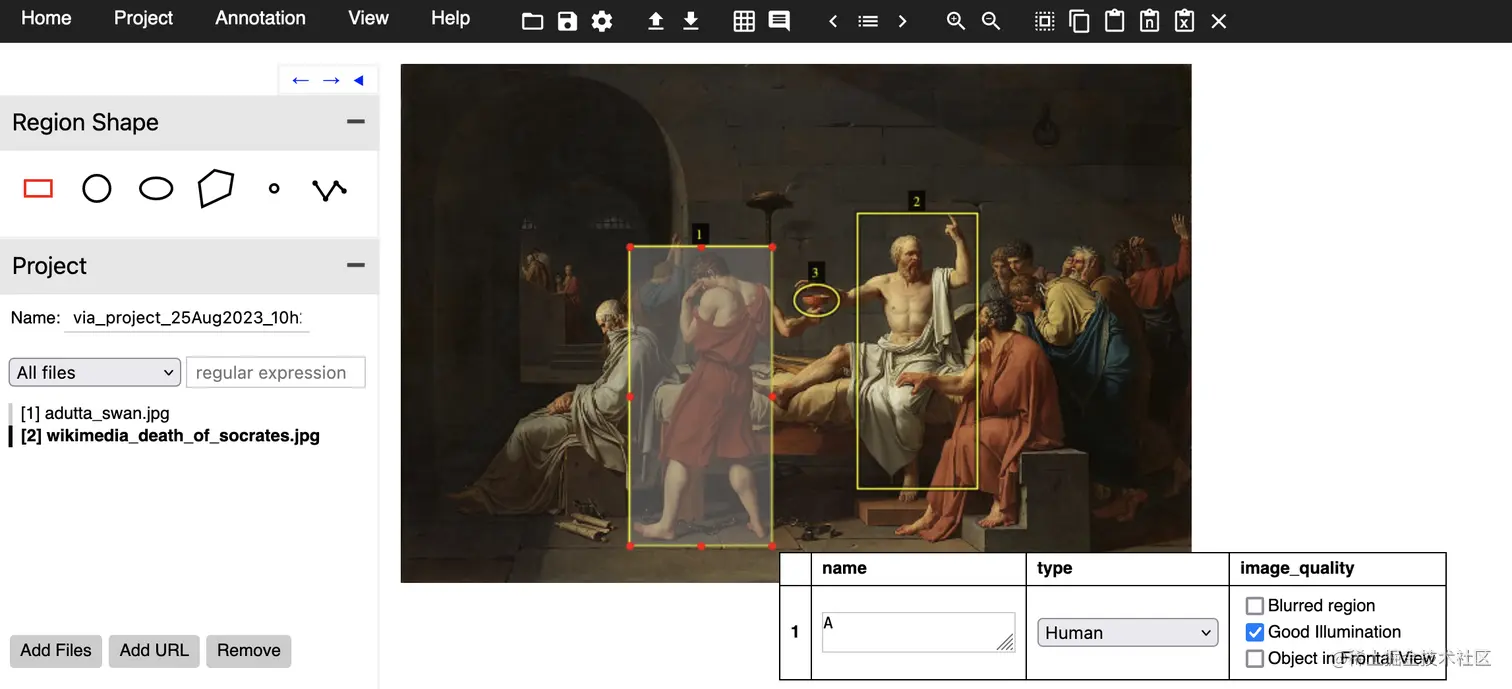This screenshot has height=689, width=1512.
Task: Toggle annotation editor speech bubble icon
Action: point(779,21)
